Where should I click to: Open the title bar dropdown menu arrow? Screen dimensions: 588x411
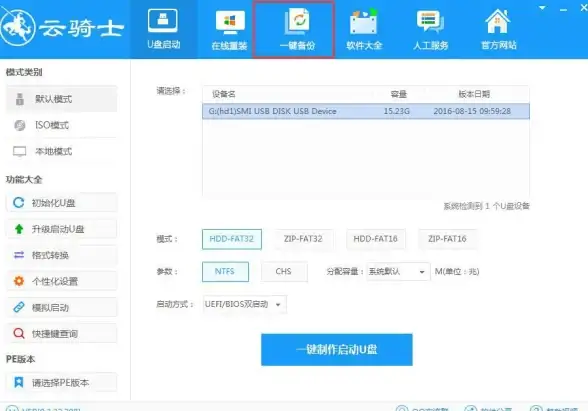542,8
